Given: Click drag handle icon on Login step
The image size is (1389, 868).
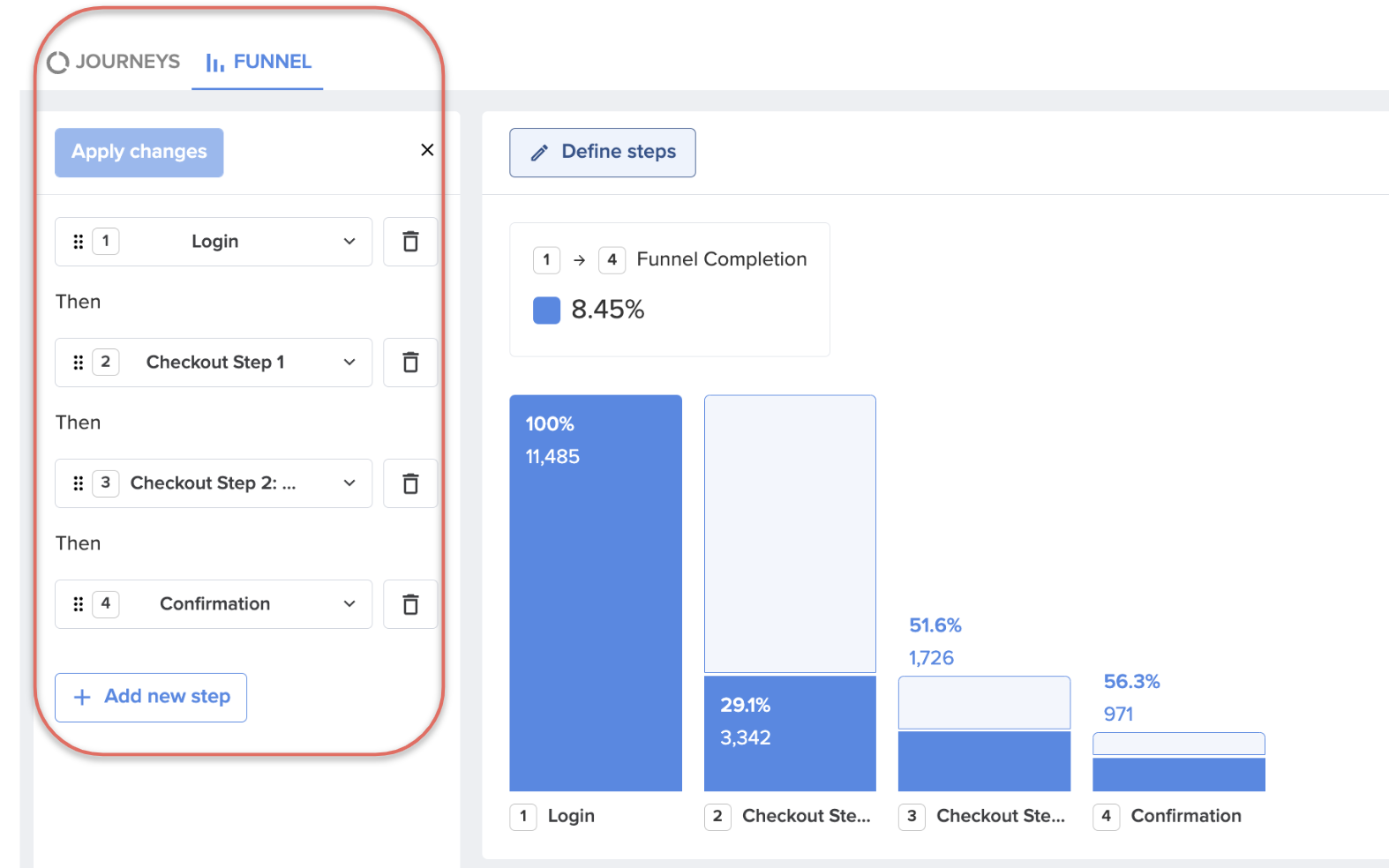Looking at the screenshot, I should [x=79, y=242].
